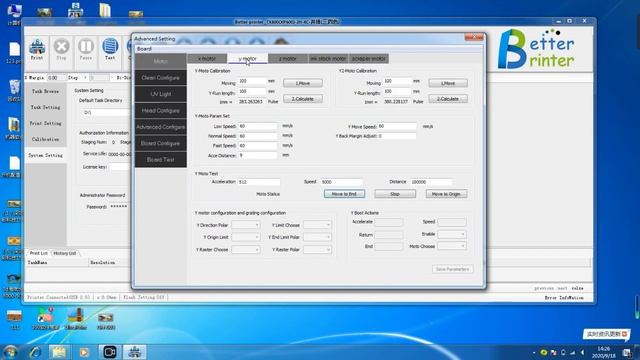Open Task Setting in main window sidebar
The height and width of the screenshot is (360, 640).
pos(45,107)
